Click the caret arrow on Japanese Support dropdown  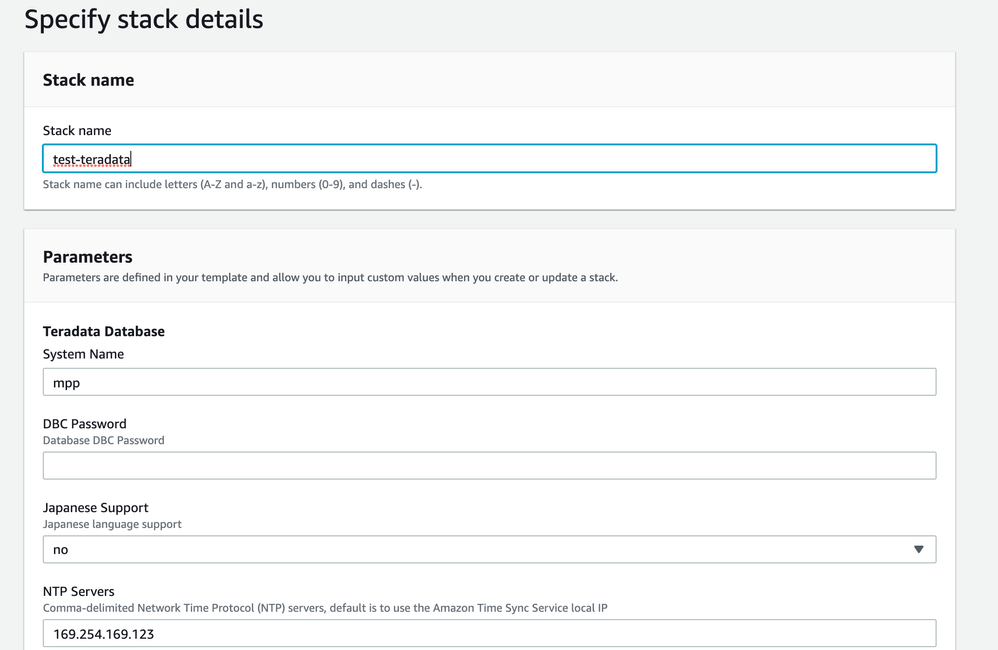pos(921,549)
